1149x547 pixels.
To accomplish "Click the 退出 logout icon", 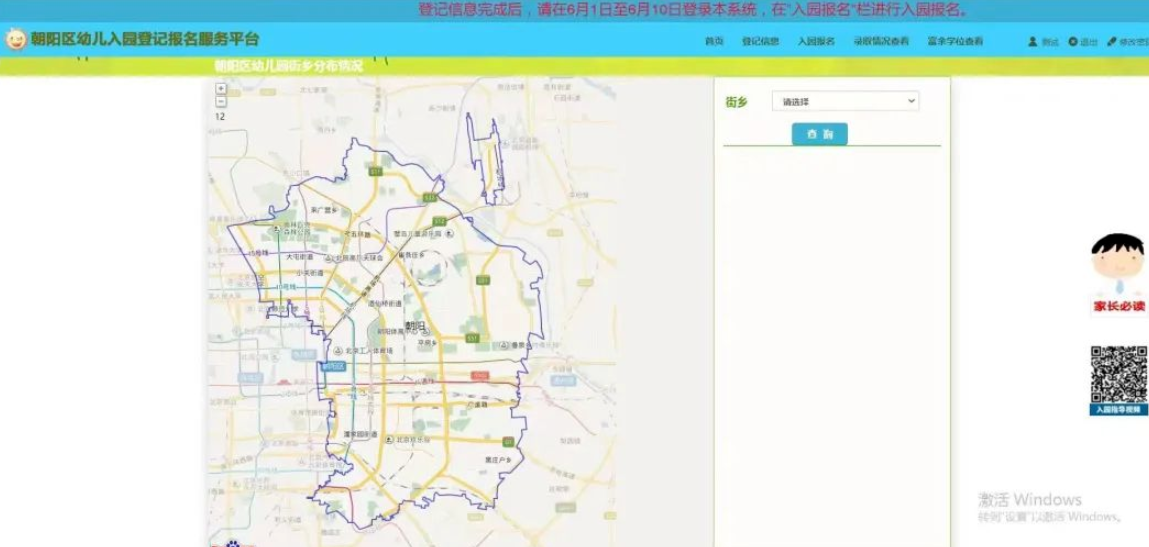I will point(1073,42).
